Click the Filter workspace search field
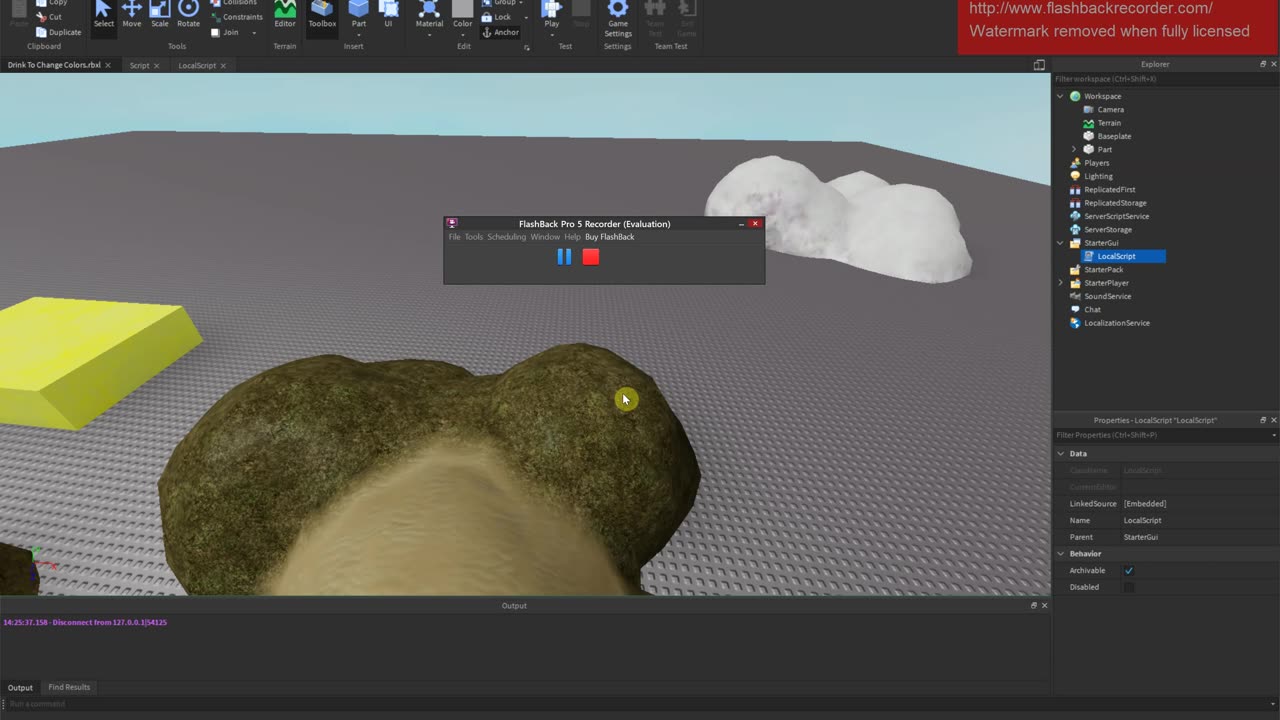 [x=1165, y=79]
